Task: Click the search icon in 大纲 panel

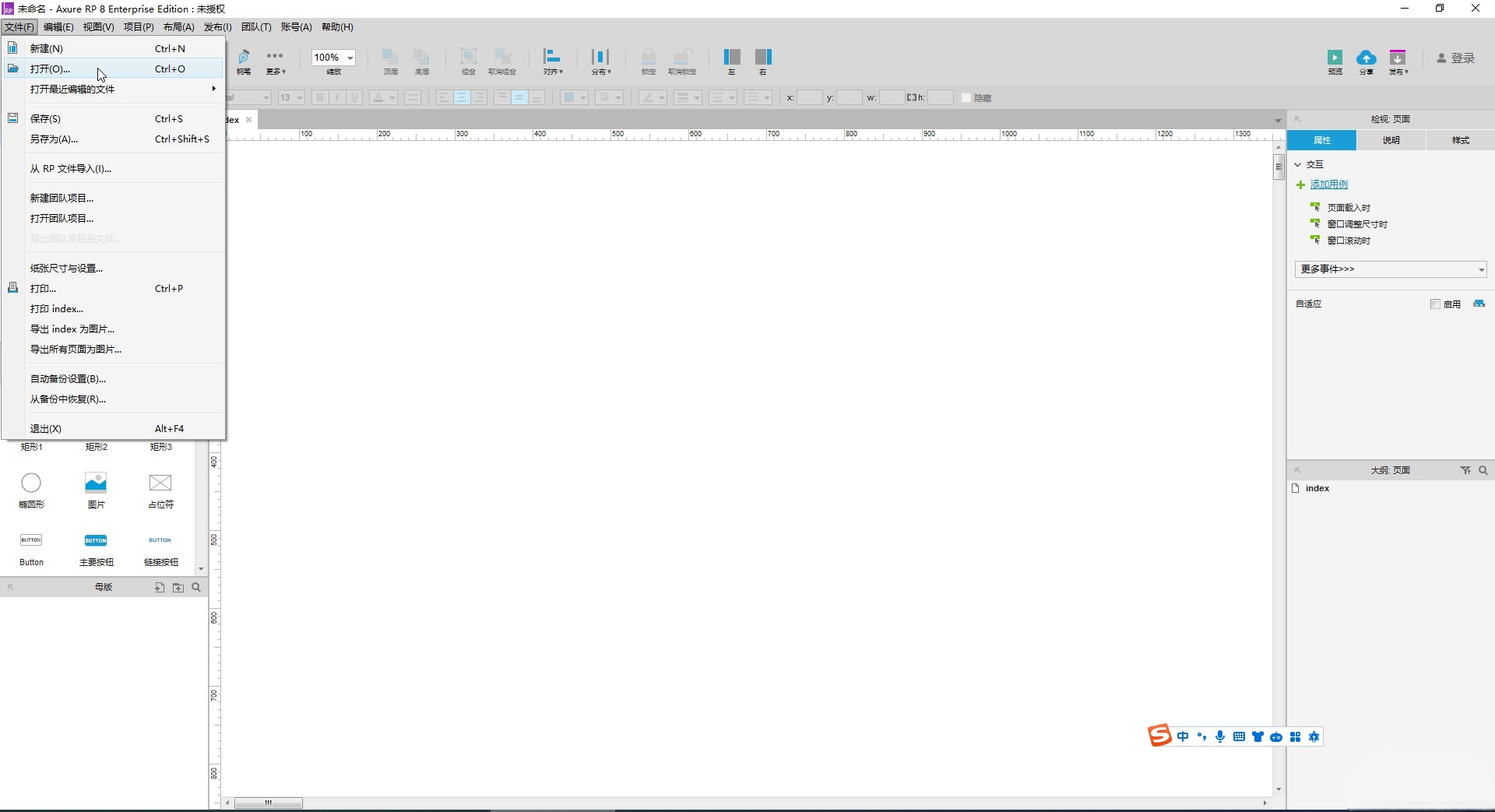Action: point(1483,470)
